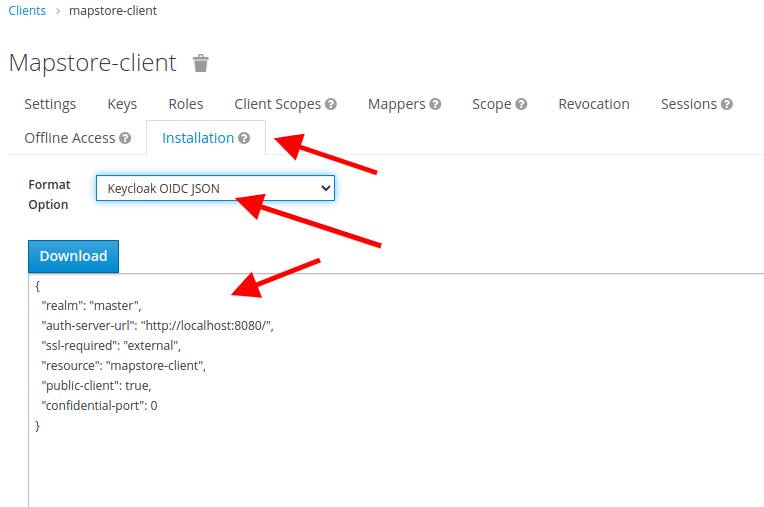Go to the Roles tab
The image size is (764, 507).
[186, 104]
